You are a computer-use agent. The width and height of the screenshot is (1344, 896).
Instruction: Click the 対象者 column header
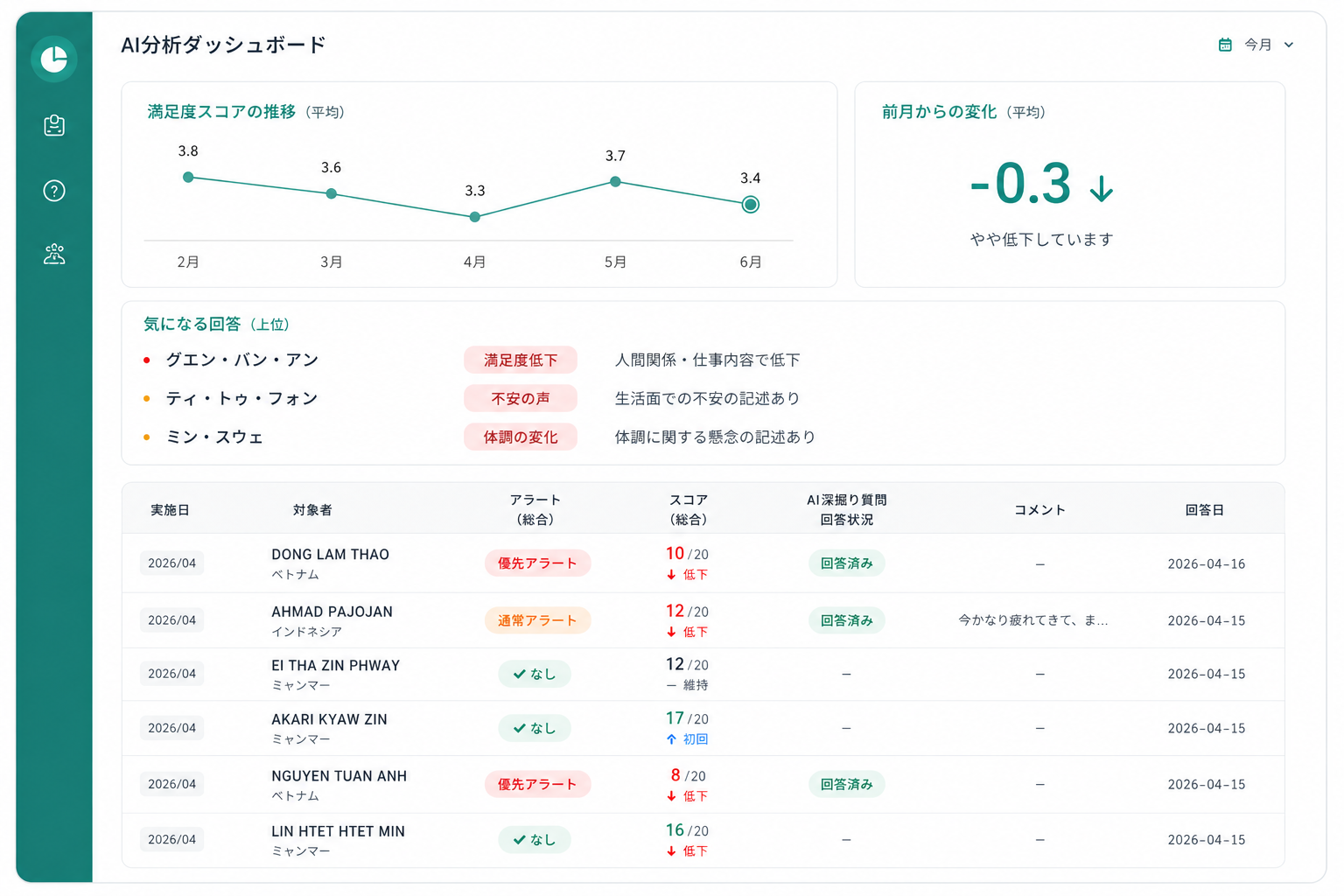point(312,509)
